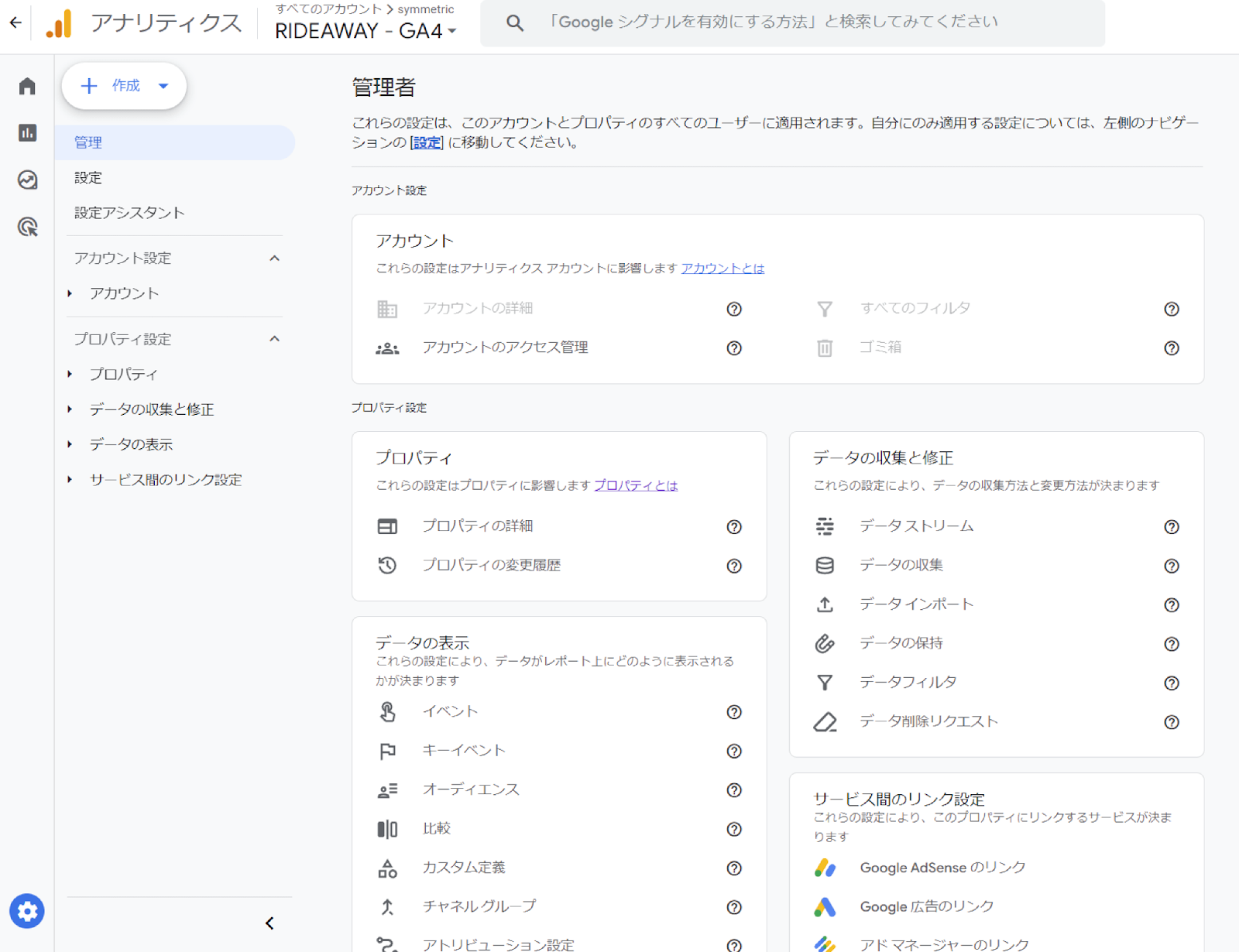Help icon for アカウントのアクセス管理

pyautogui.click(x=734, y=348)
